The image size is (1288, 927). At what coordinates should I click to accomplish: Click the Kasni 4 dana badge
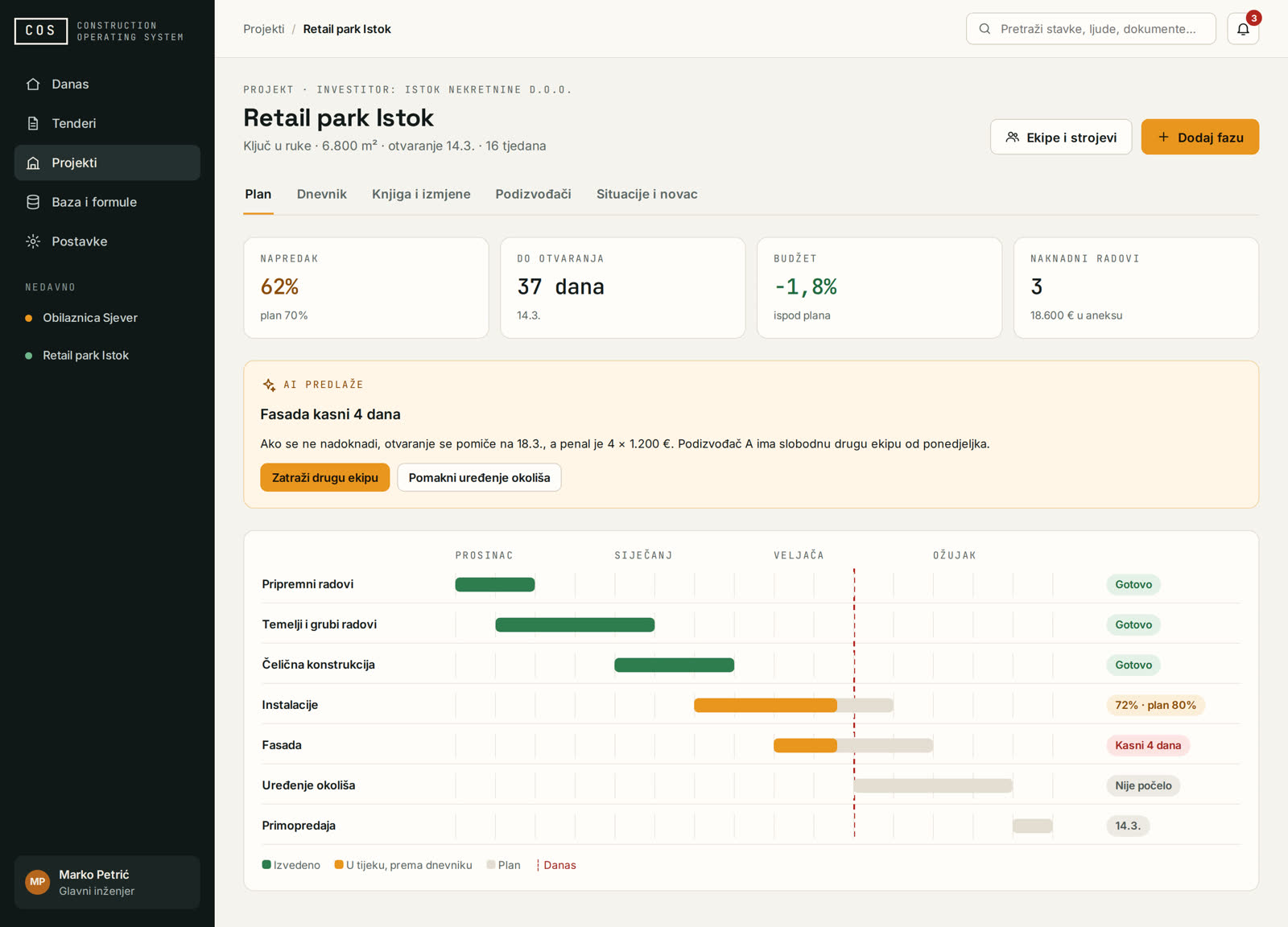tap(1148, 745)
